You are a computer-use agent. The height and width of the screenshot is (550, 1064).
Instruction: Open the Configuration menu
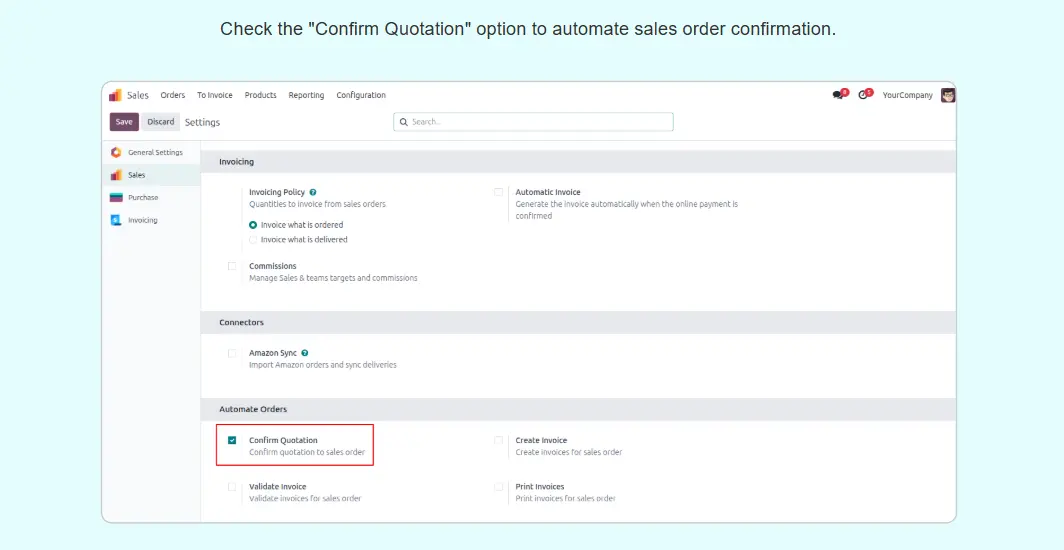(x=361, y=95)
